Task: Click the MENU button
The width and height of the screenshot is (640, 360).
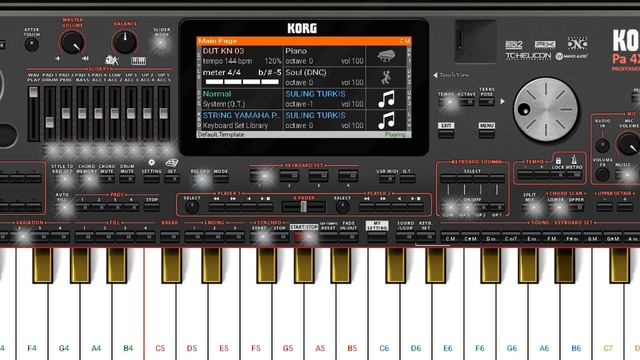Action: tap(487, 133)
